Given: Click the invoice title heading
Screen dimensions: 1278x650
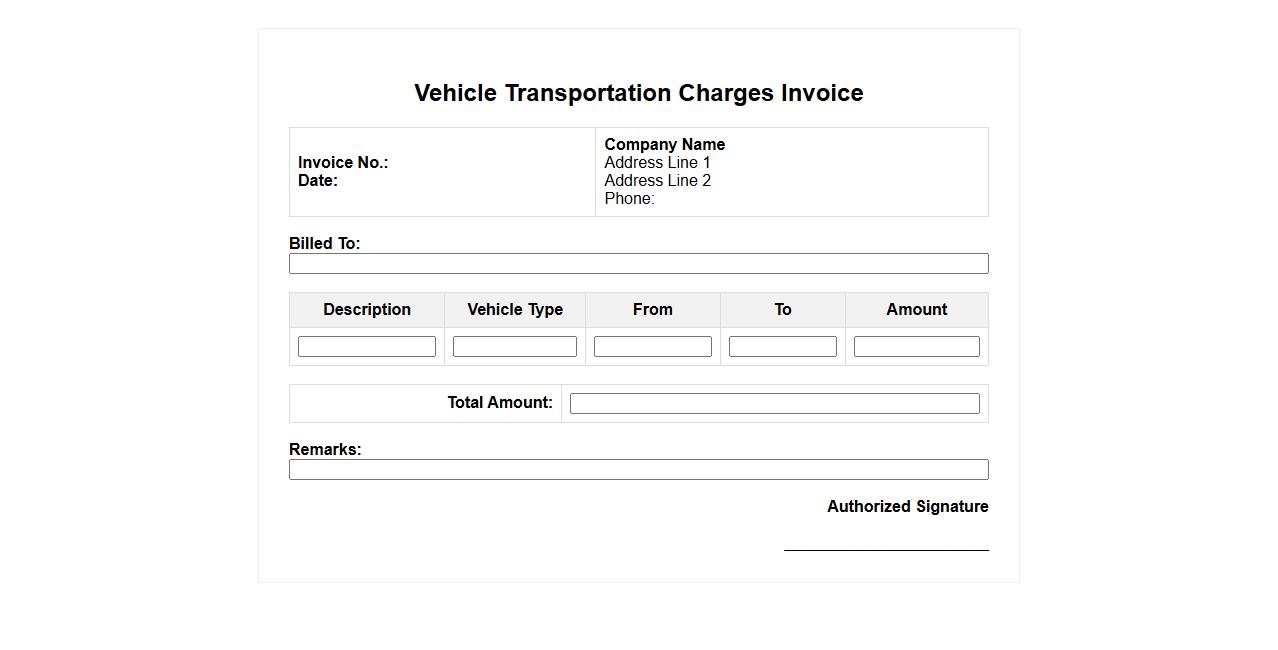Looking at the screenshot, I should (x=638, y=93).
